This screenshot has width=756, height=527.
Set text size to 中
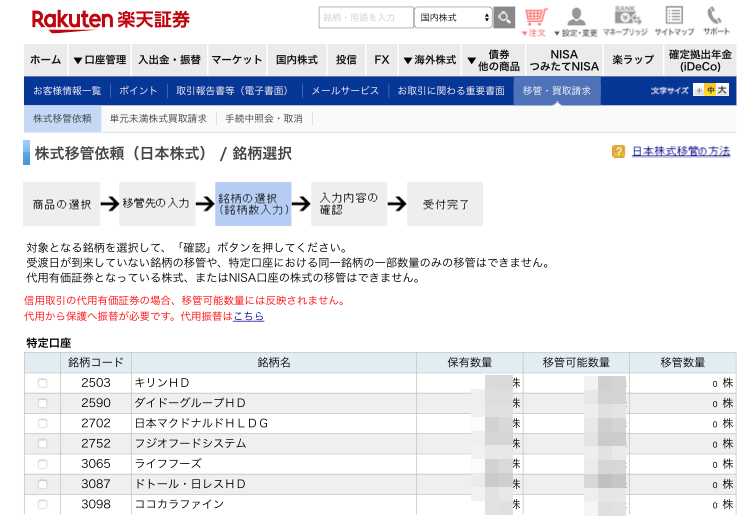tap(710, 90)
